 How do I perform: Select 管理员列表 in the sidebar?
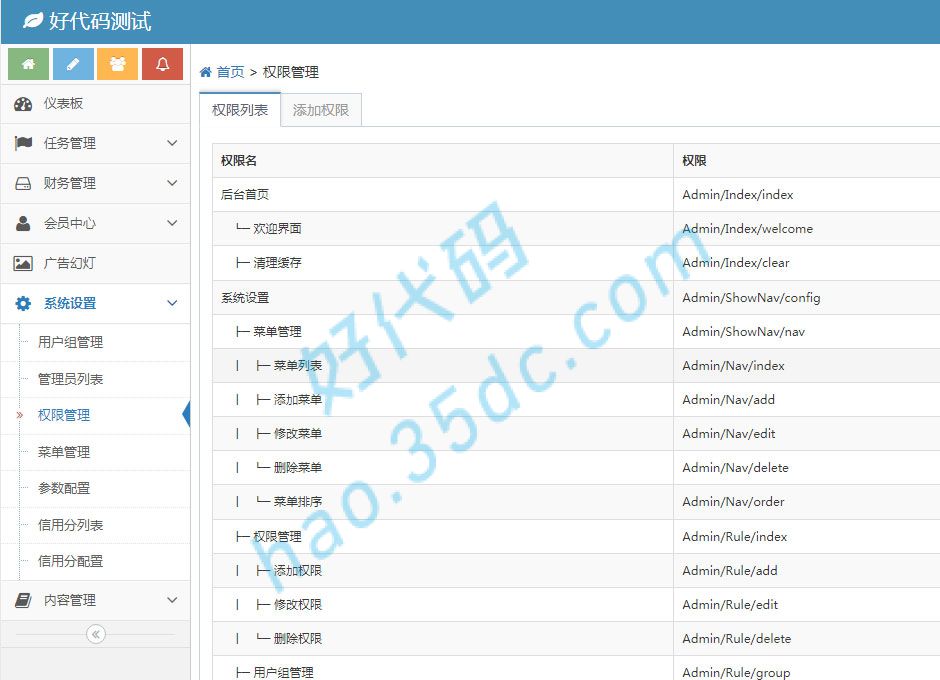(x=70, y=379)
